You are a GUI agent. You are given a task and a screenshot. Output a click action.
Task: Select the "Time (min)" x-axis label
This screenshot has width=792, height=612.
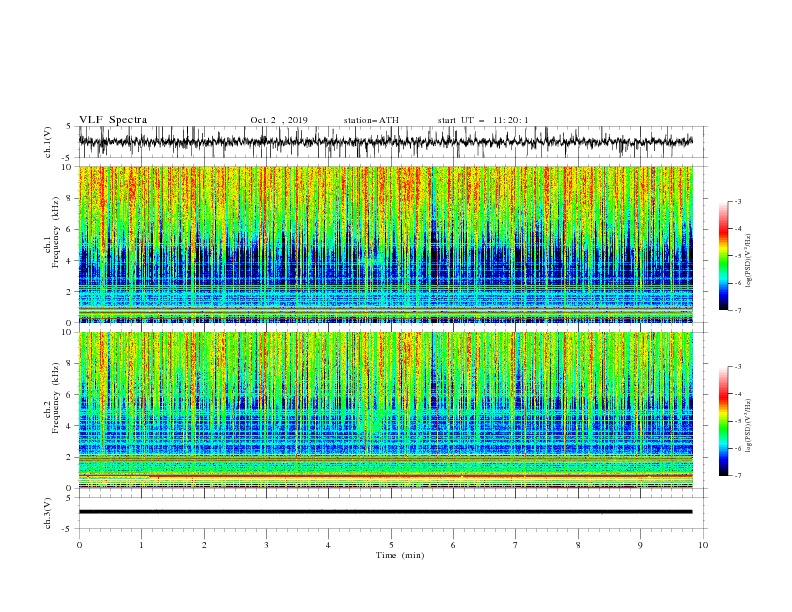[x=400, y=555]
